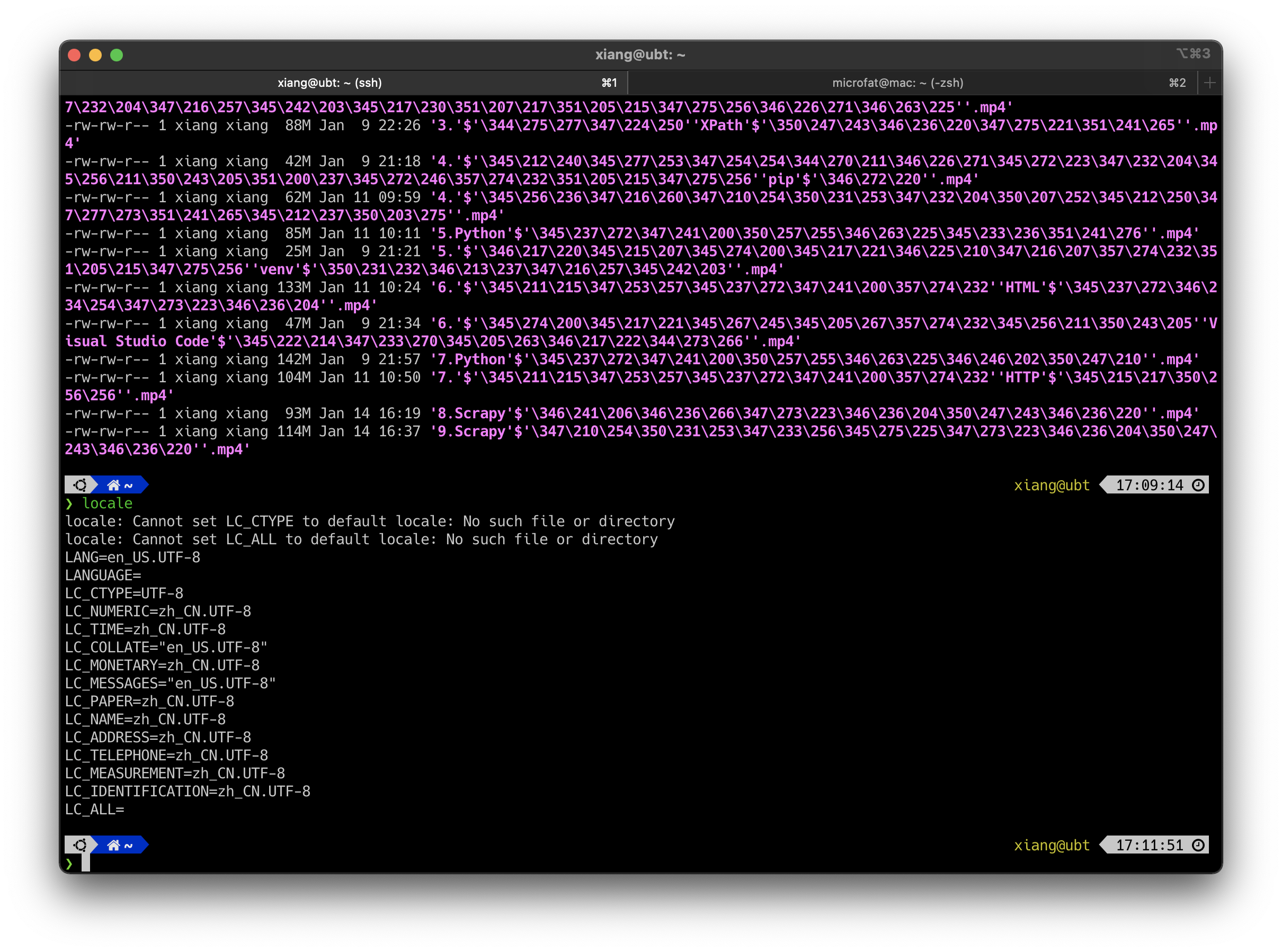
Task: Click the yellow xiang@ubt hostname label
Action: pos(1052,484)
